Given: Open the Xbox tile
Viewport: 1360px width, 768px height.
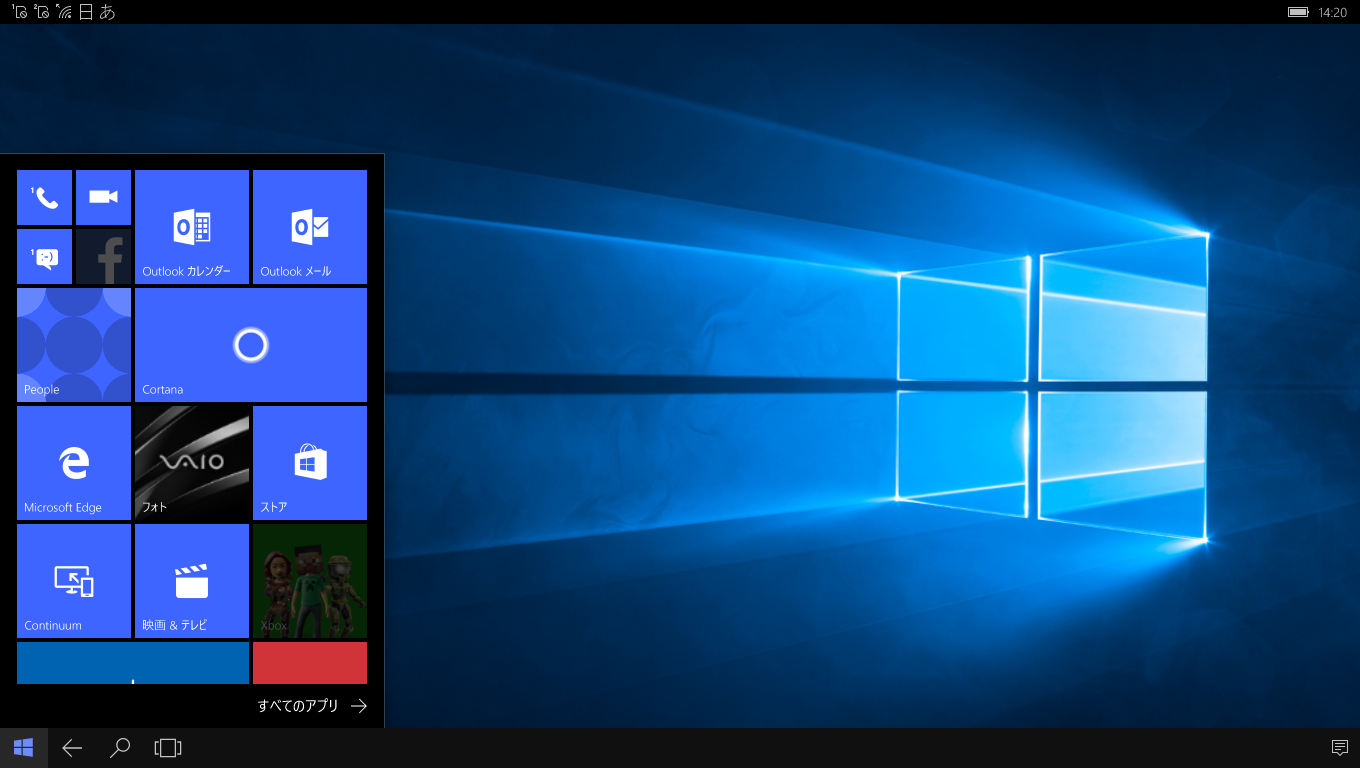Looking at the screenshot, I should tap(310, 581).
